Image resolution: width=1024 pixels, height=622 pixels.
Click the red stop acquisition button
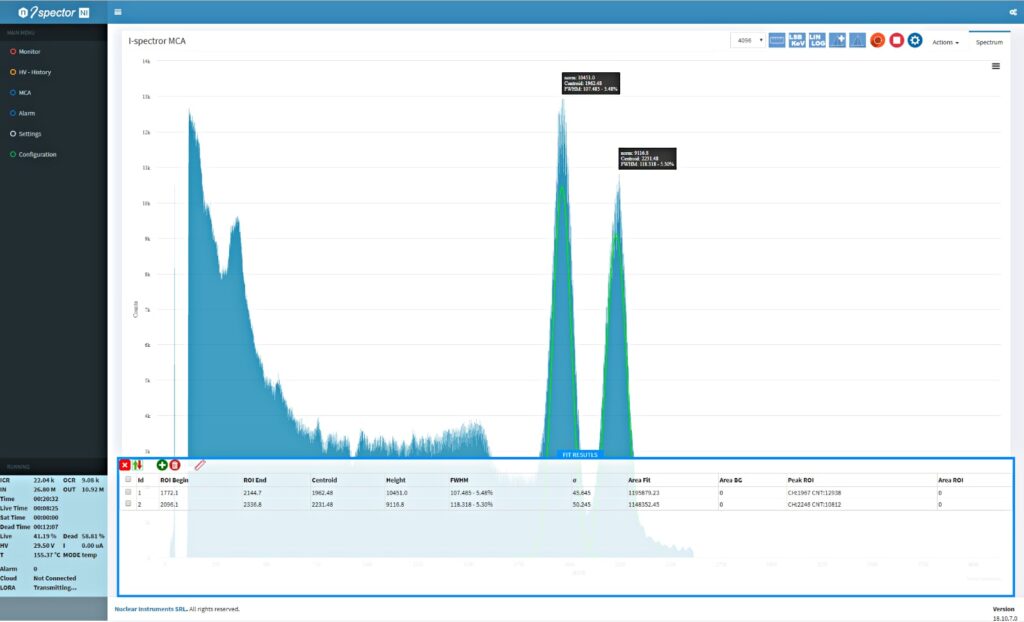(x=897, y=41)
